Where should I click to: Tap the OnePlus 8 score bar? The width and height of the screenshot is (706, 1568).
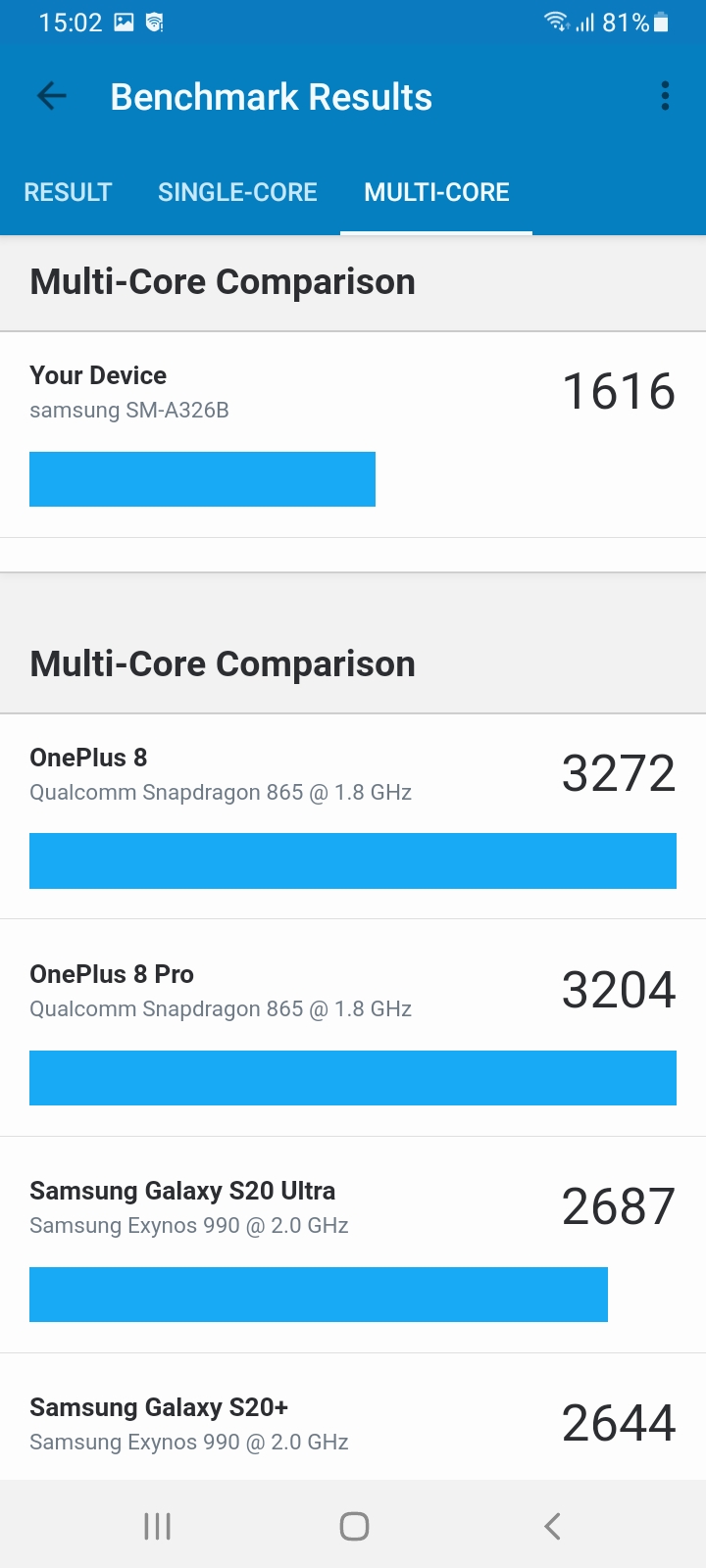(x=353, y=860)
